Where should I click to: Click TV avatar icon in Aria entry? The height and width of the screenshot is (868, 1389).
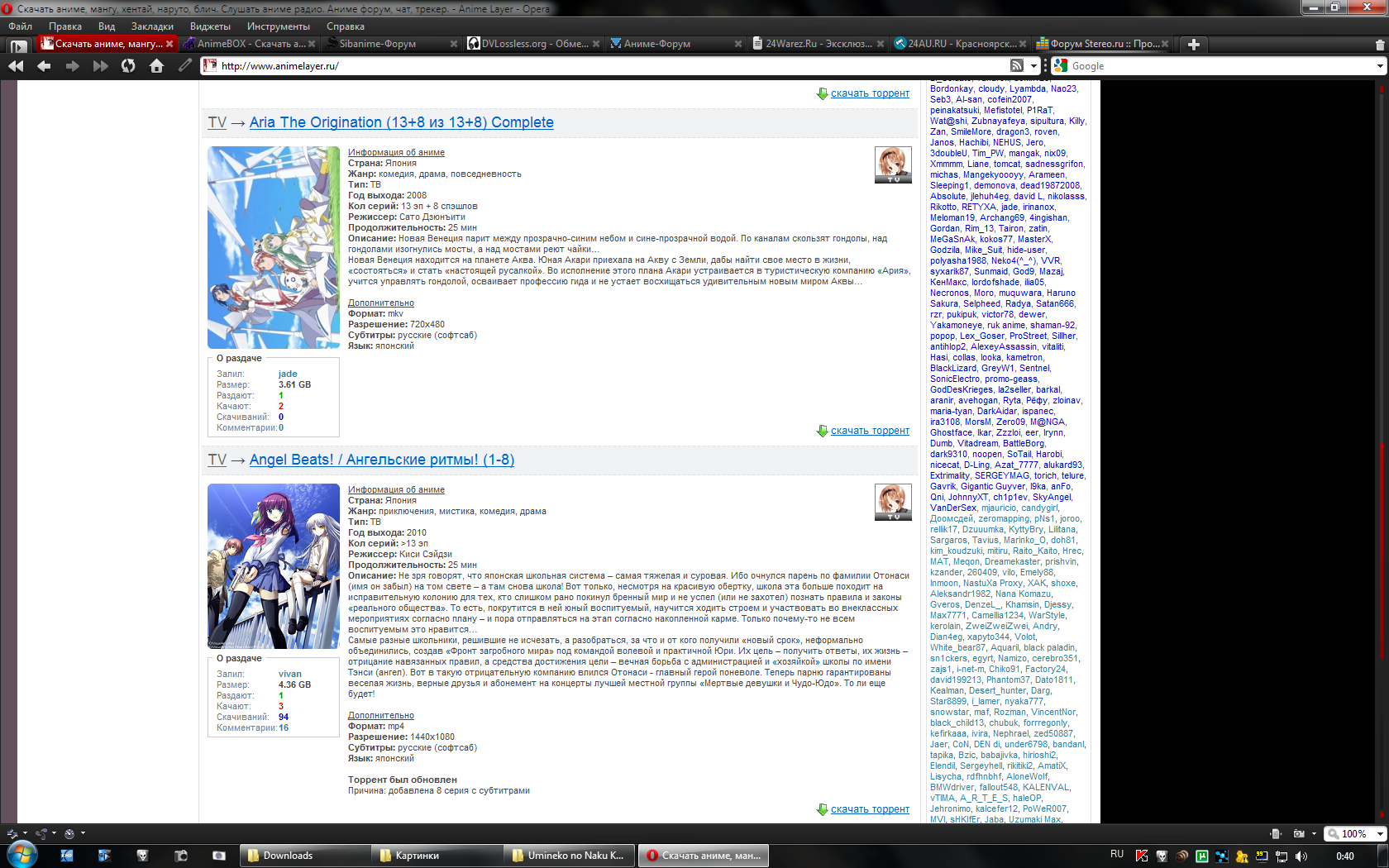(x=893, y=165)
